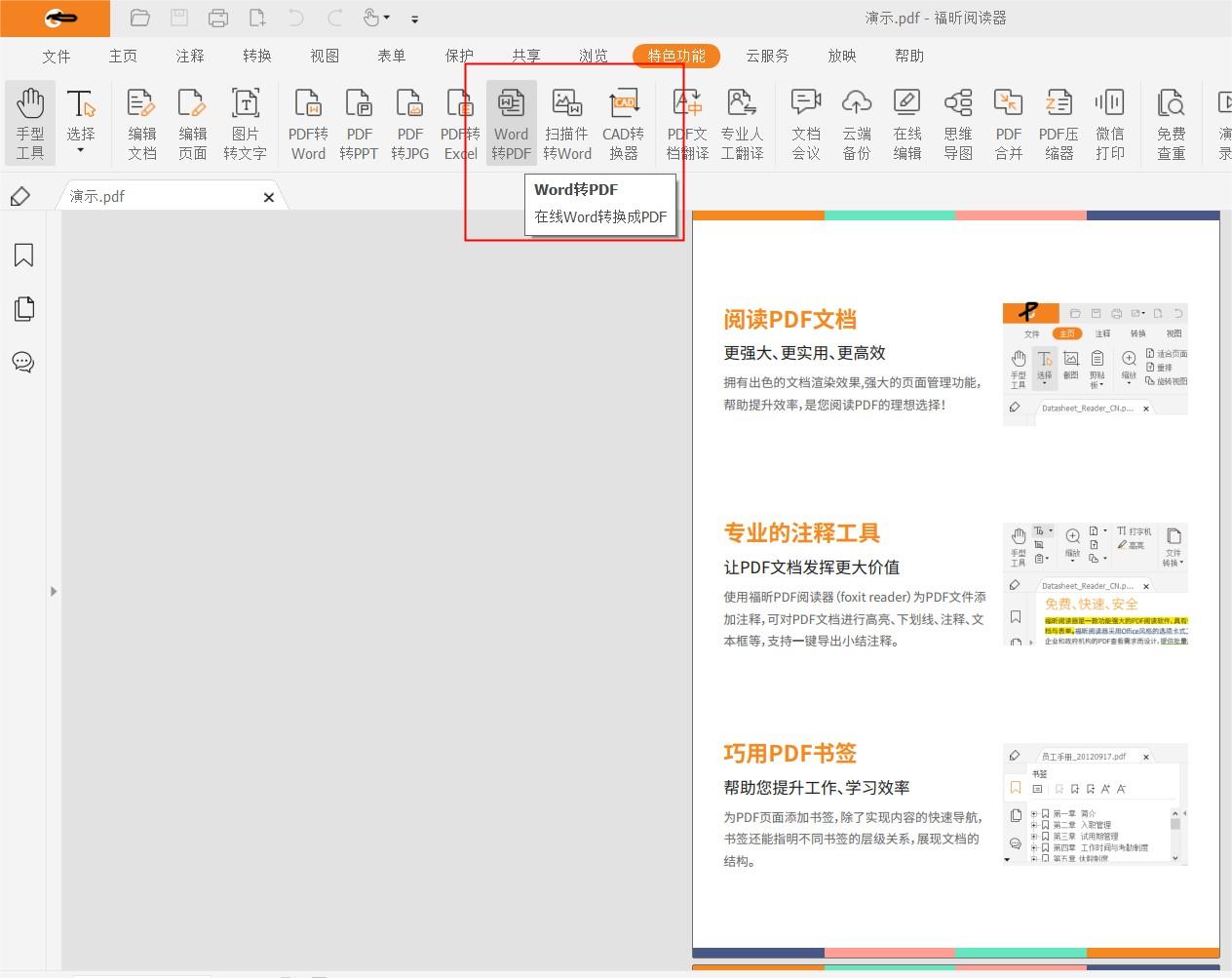The image size is (1232, 978).
Task: Open the quick access toolbar customization dropdown
Action: point(414,19)
